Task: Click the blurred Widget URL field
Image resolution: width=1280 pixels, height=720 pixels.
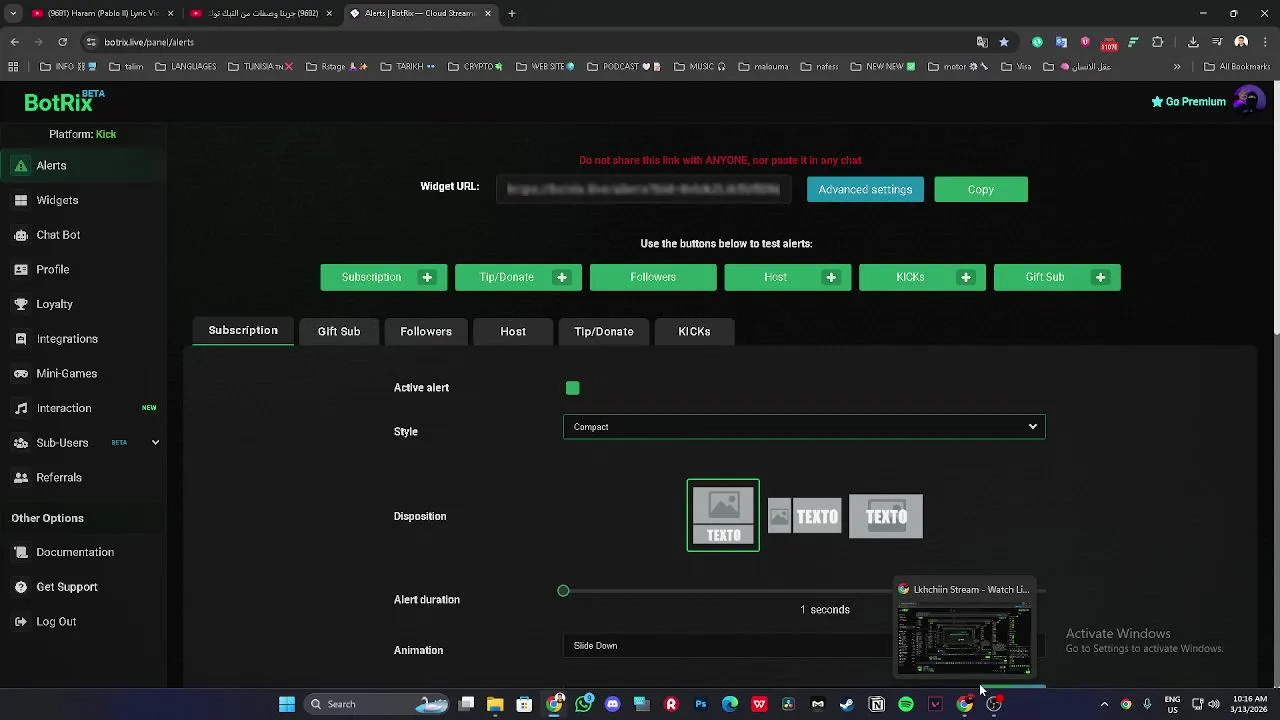Action: 643,189
